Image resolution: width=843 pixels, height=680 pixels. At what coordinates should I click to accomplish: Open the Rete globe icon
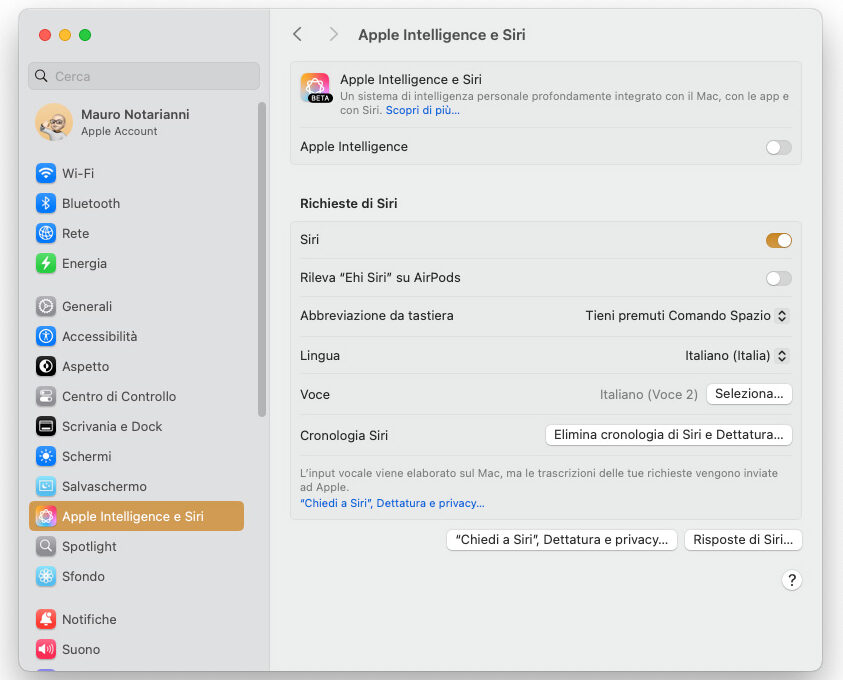pyautogui.click(x=46, y=233)
